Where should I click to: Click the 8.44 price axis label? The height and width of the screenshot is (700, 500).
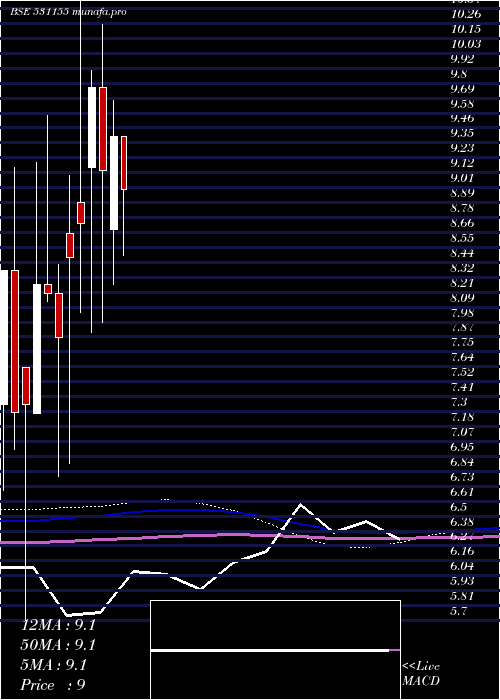(463, 253)
